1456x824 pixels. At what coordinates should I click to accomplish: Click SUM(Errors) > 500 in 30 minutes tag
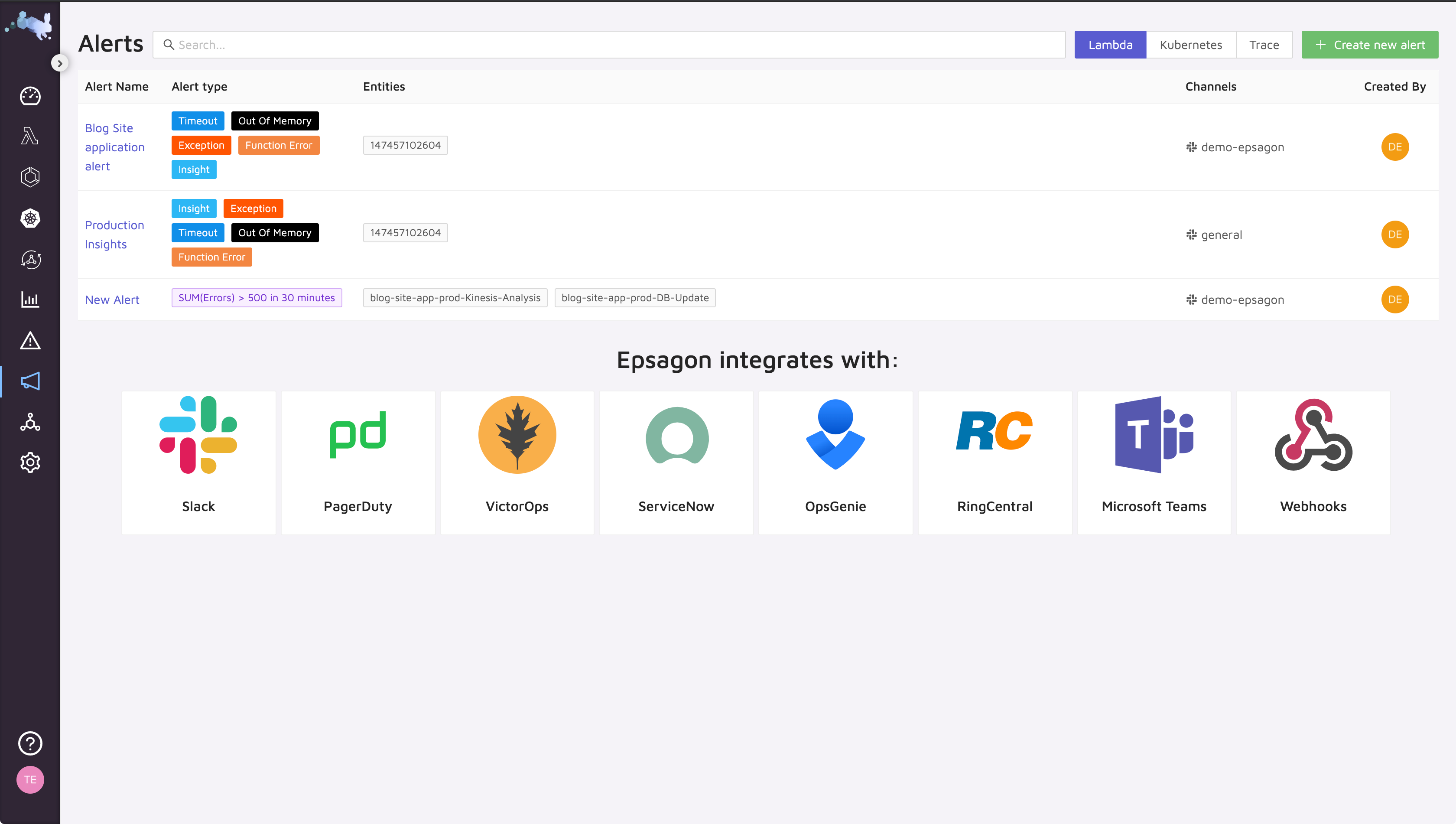point(256,298)
